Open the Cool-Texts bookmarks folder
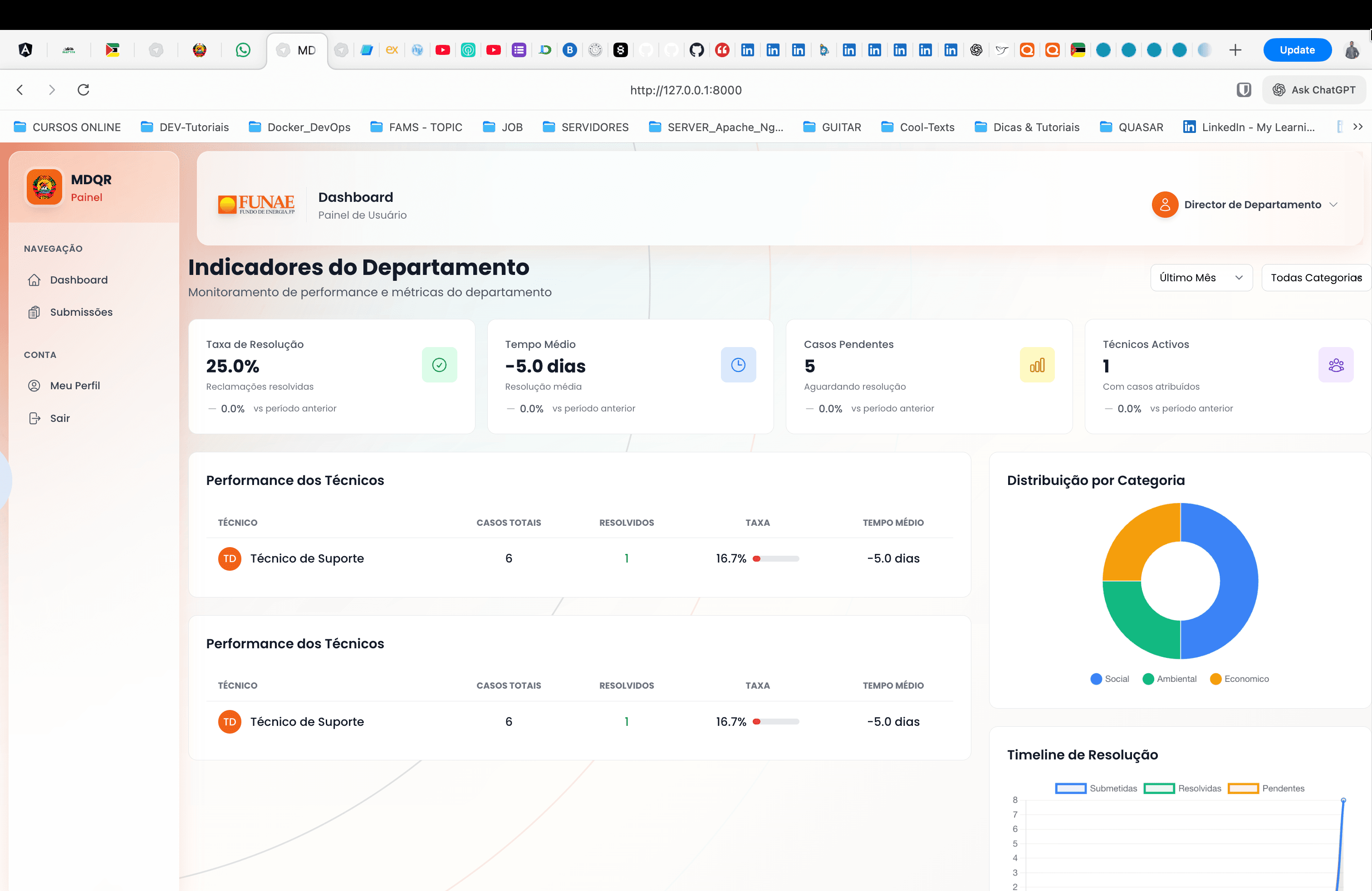This screenshot has height=891, width=1372. click(918, 127)
